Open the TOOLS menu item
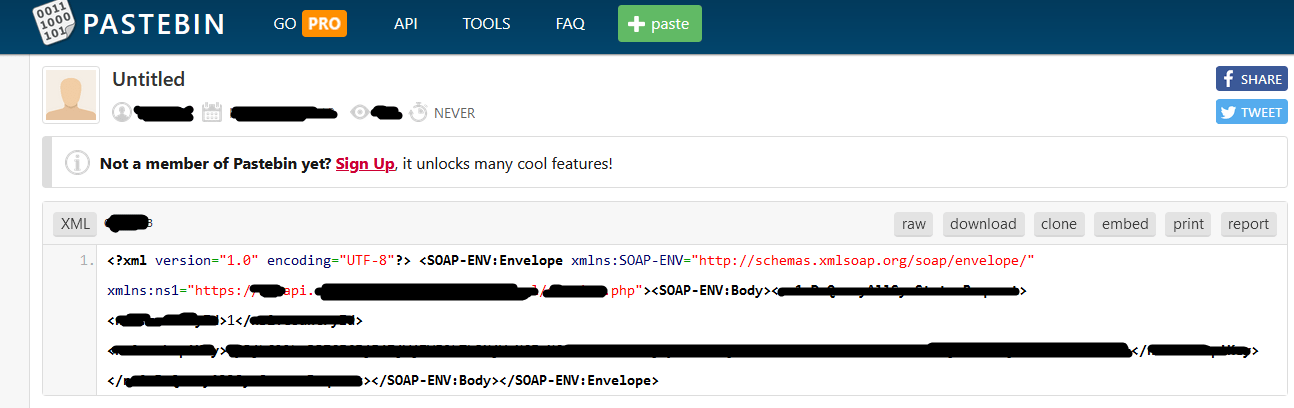1294x408 pixels. click(486, 24)
